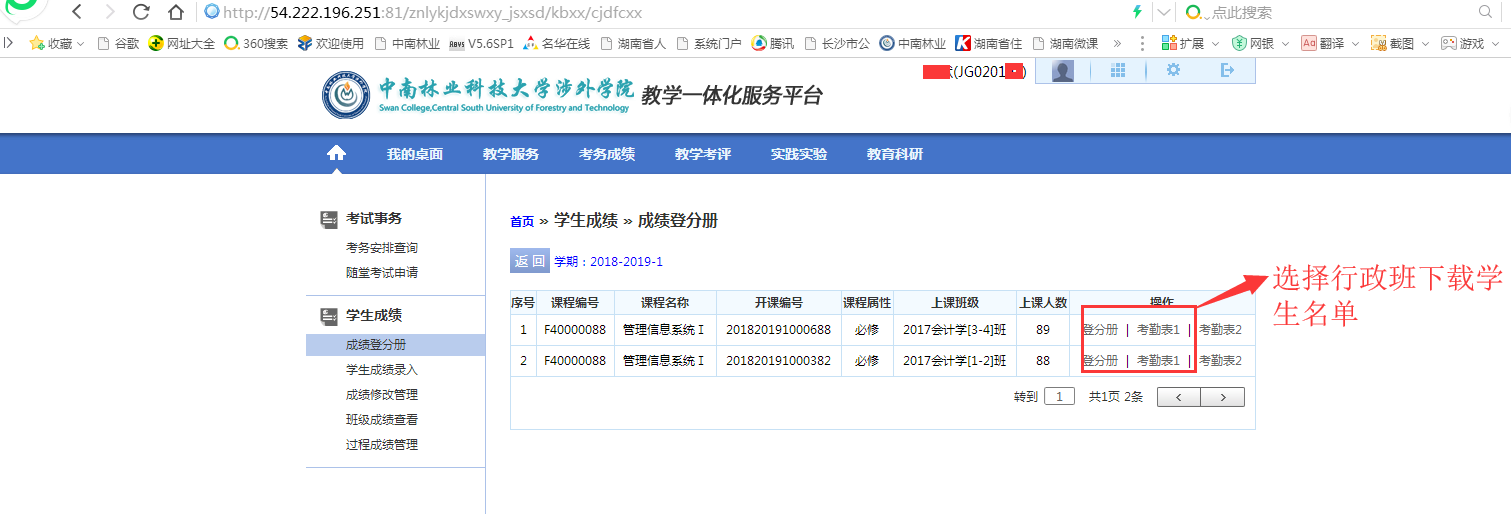Open 随堂考试申请 in sidebar
1511x514 pixels.
[x=382, y=273]
